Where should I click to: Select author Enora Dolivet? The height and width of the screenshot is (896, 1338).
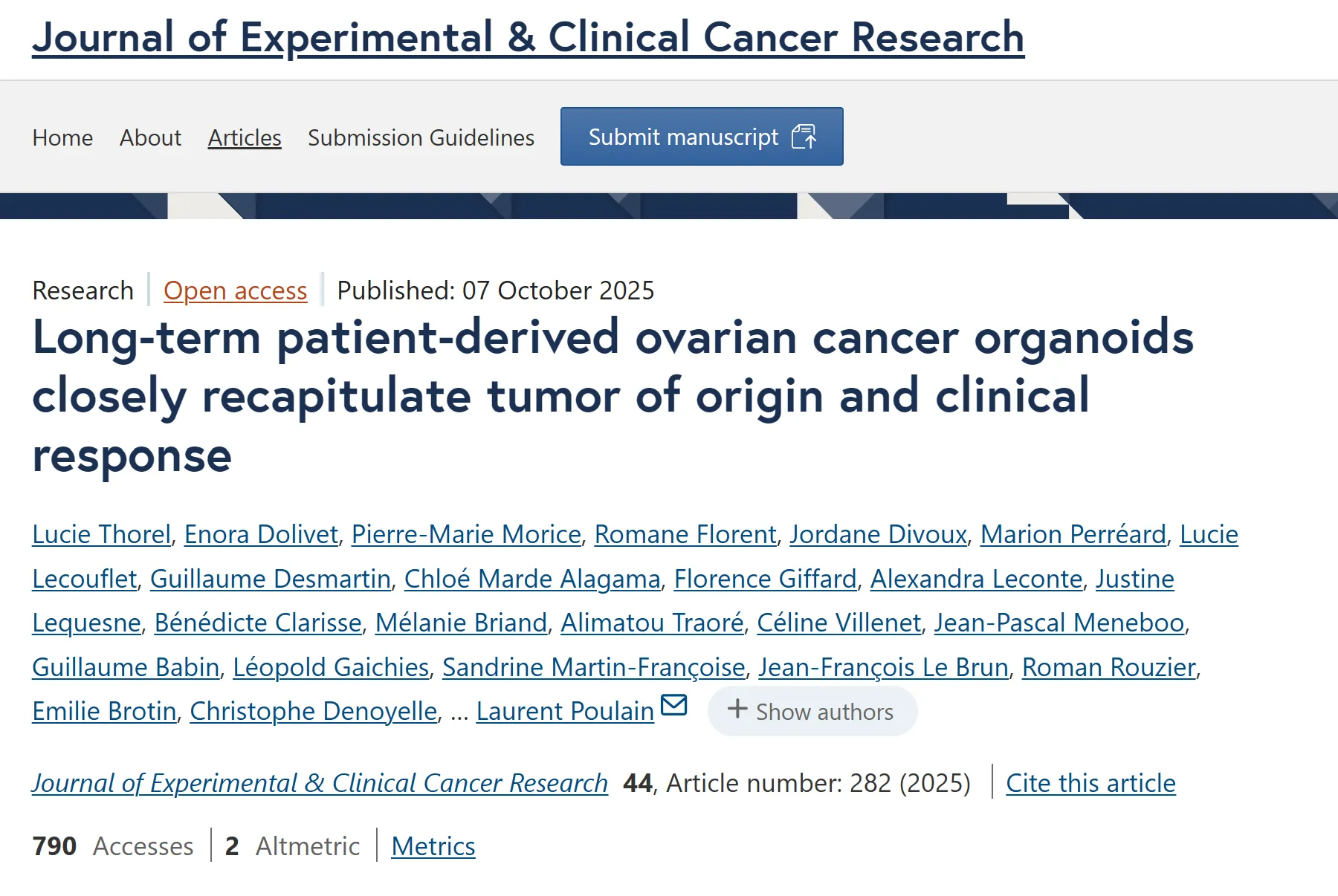(x=261, y=534)
